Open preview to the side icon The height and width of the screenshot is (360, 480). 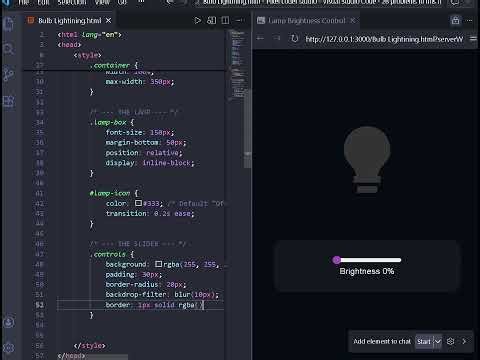tap(212, 21)
